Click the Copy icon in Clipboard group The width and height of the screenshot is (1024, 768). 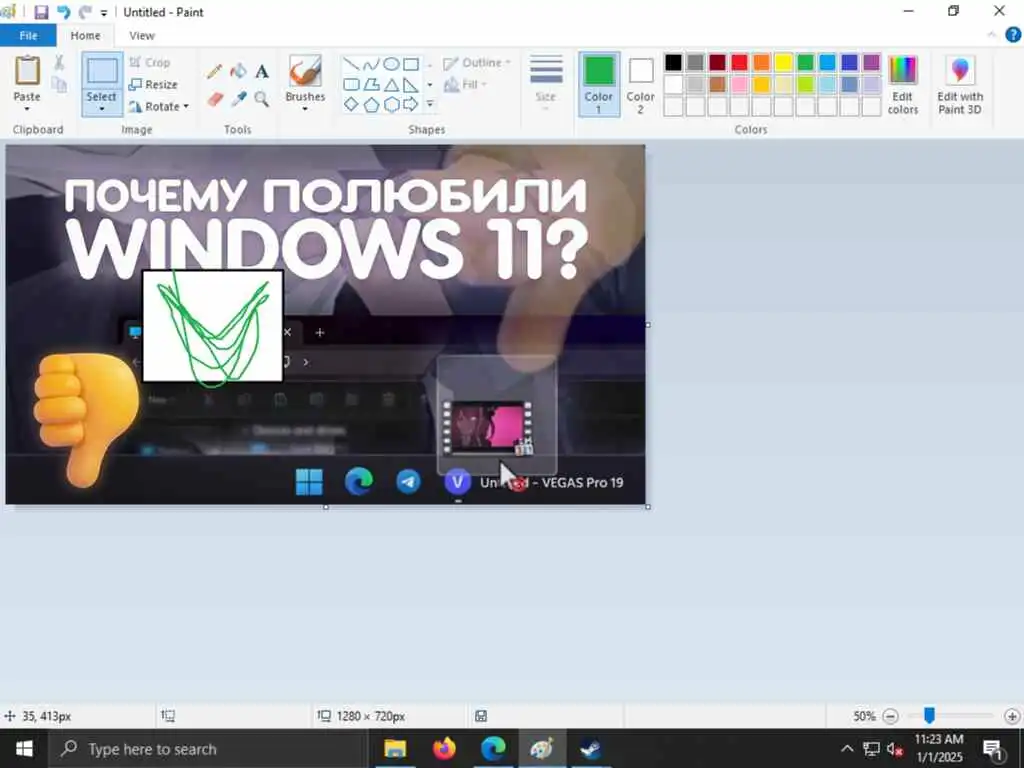59,85
